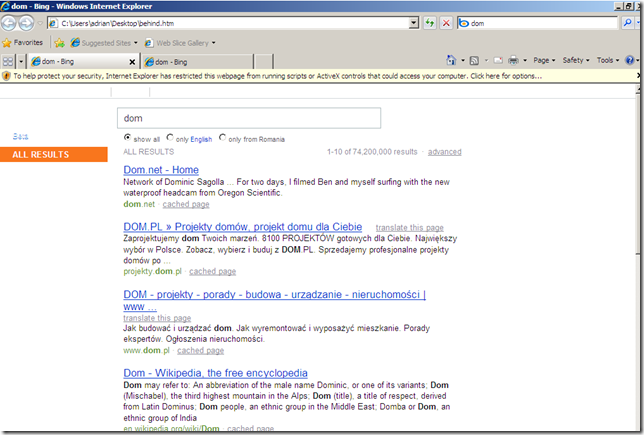Click the vertical page scrollbar
This screenshot has height=435, width=644.
point(640,259)
